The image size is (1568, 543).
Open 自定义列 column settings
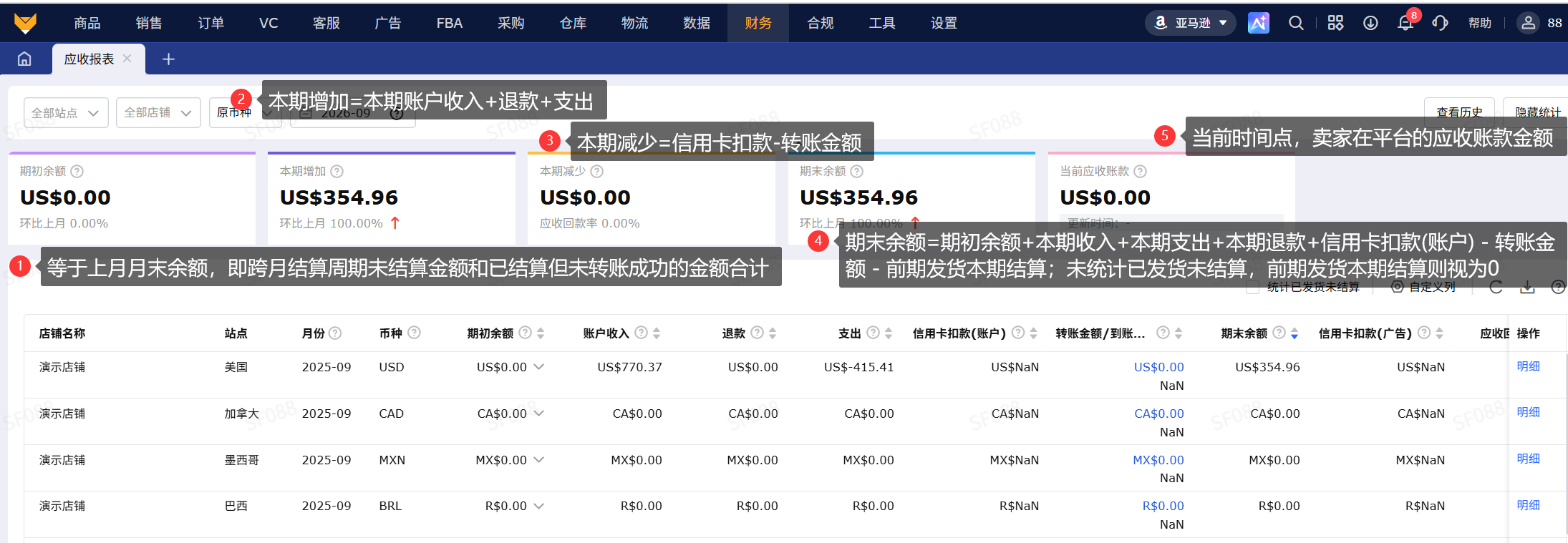[1424, 287]
